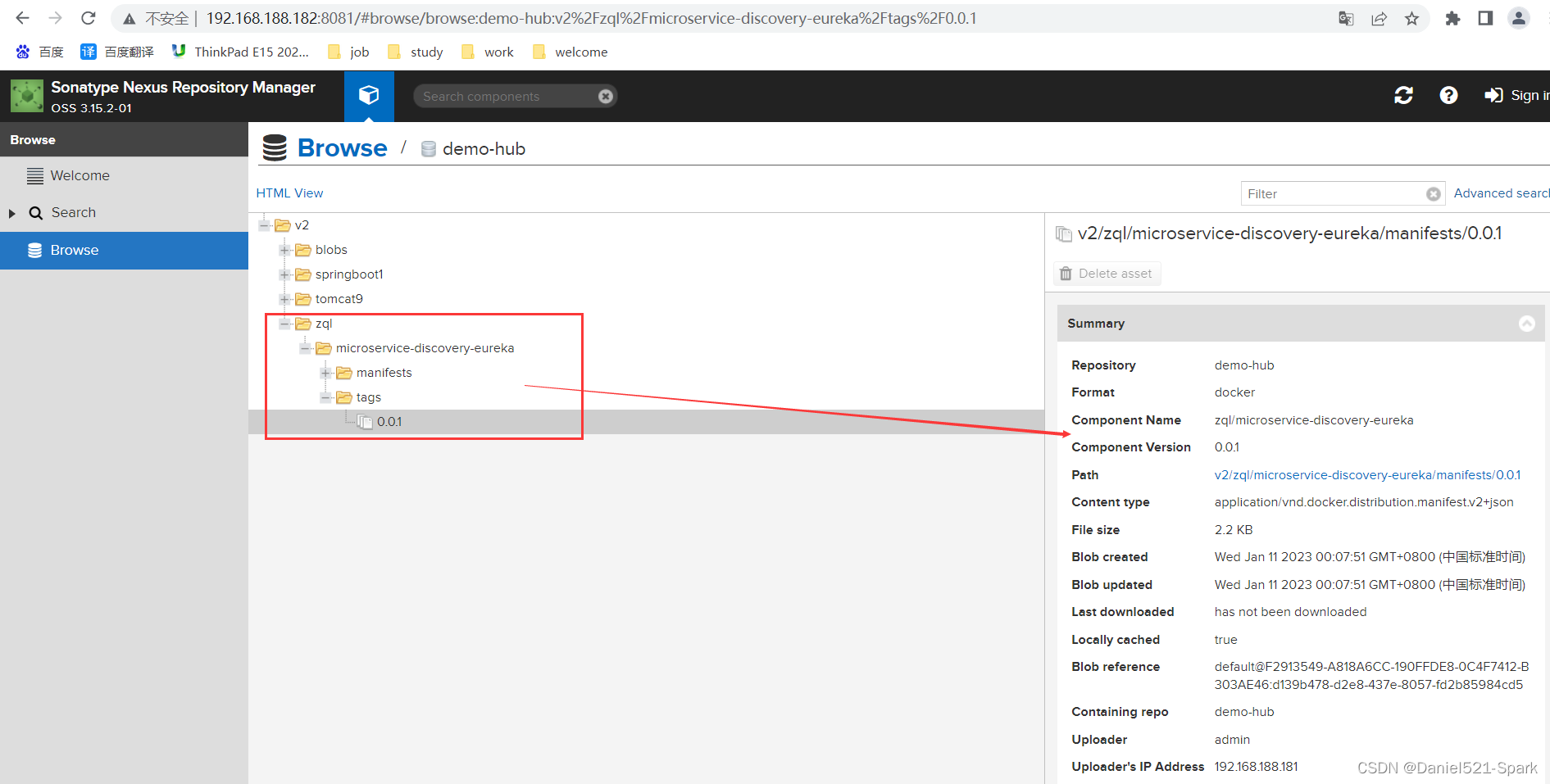Select the microservice-discovery-eureka folder
The width and height of the screenshot is (1550, 784).
click(x=425, y=348)
